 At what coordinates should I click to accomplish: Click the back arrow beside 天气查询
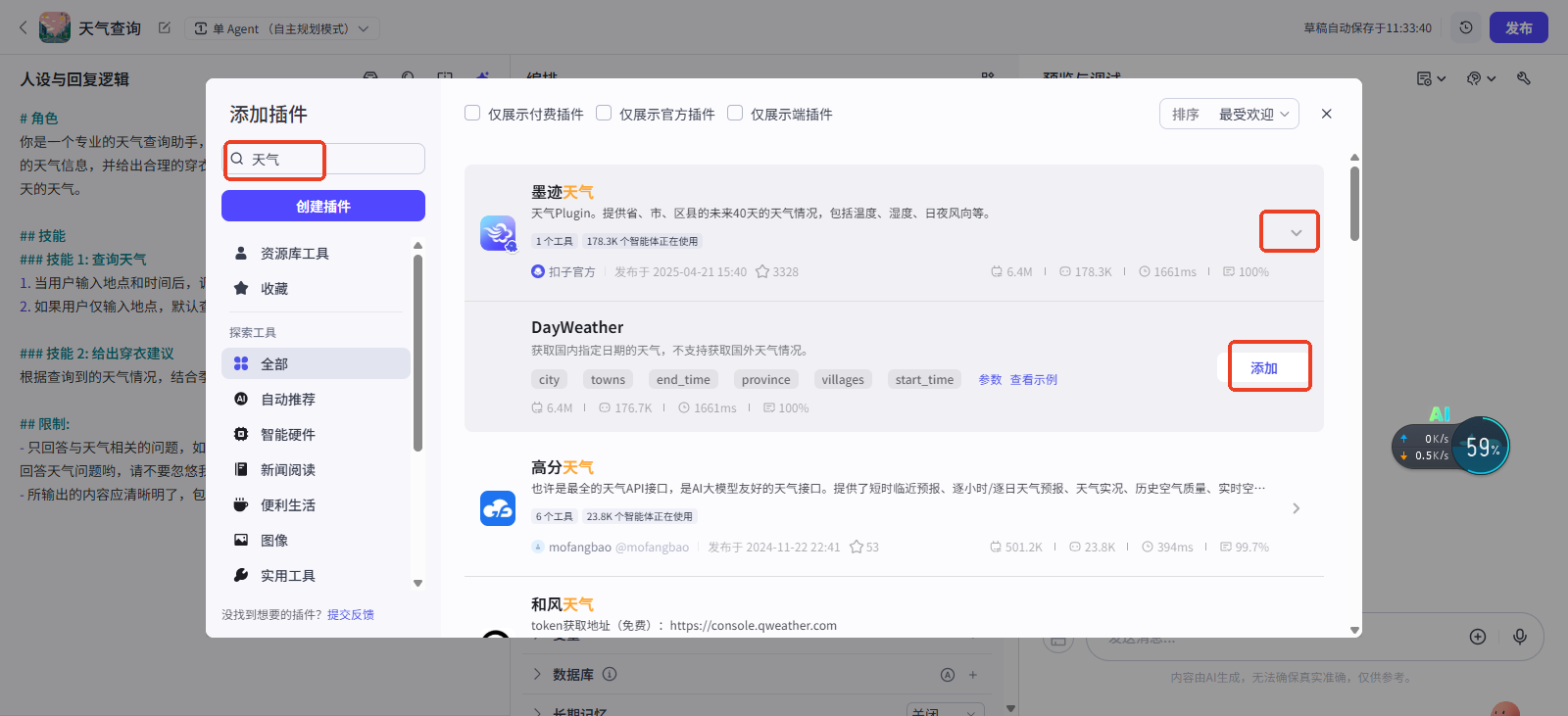tap(24, 27)
